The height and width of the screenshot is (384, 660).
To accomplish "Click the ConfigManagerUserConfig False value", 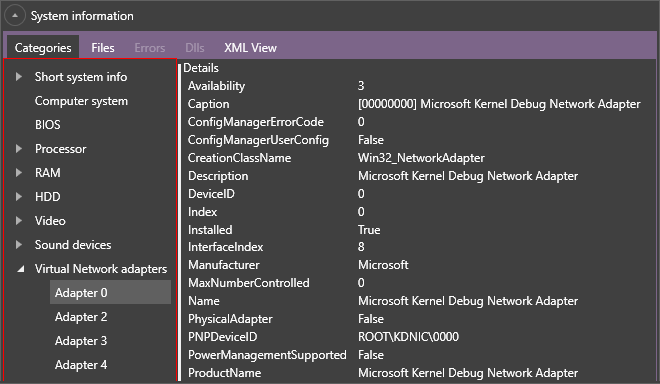I will click(371, 140).
